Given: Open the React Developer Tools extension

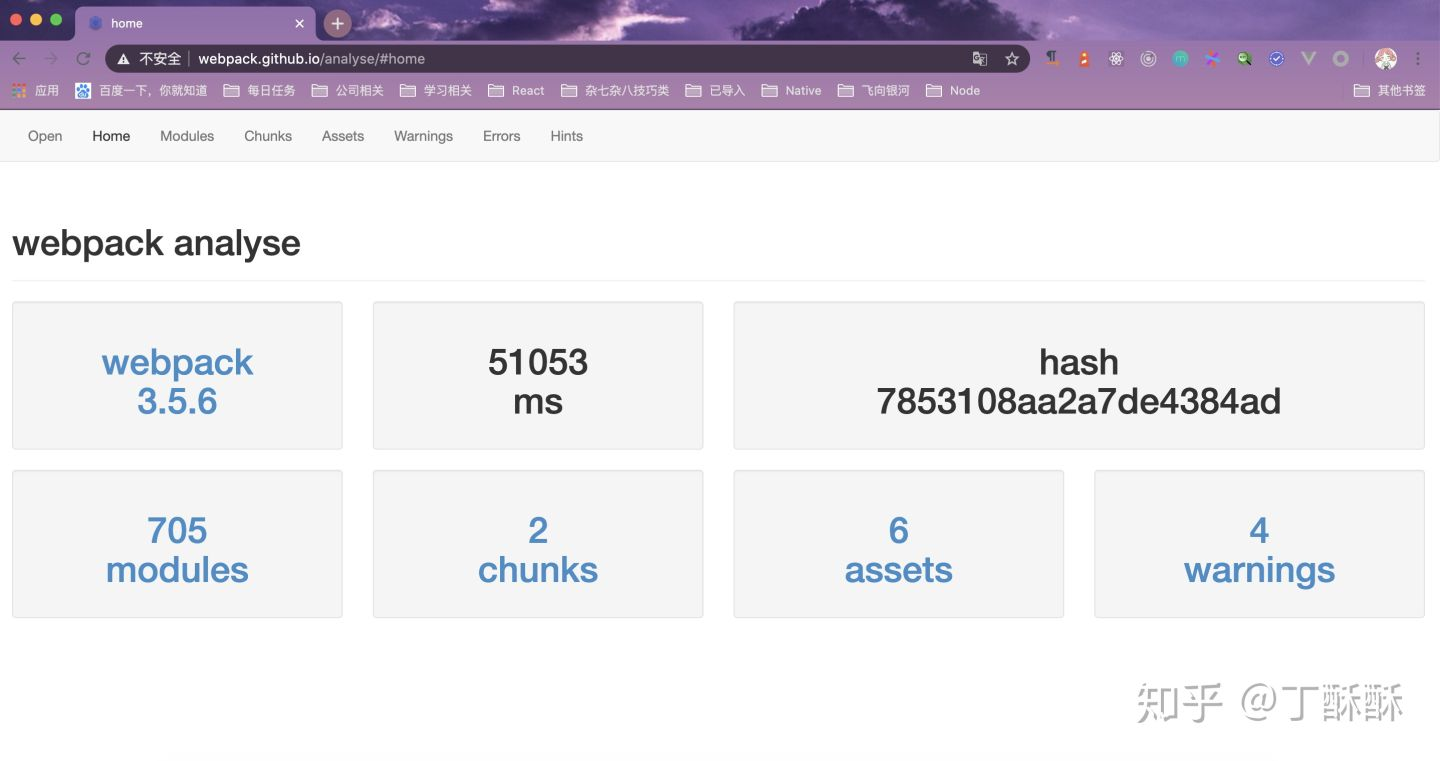Looking at the screenshot, I should (1116, 59).
